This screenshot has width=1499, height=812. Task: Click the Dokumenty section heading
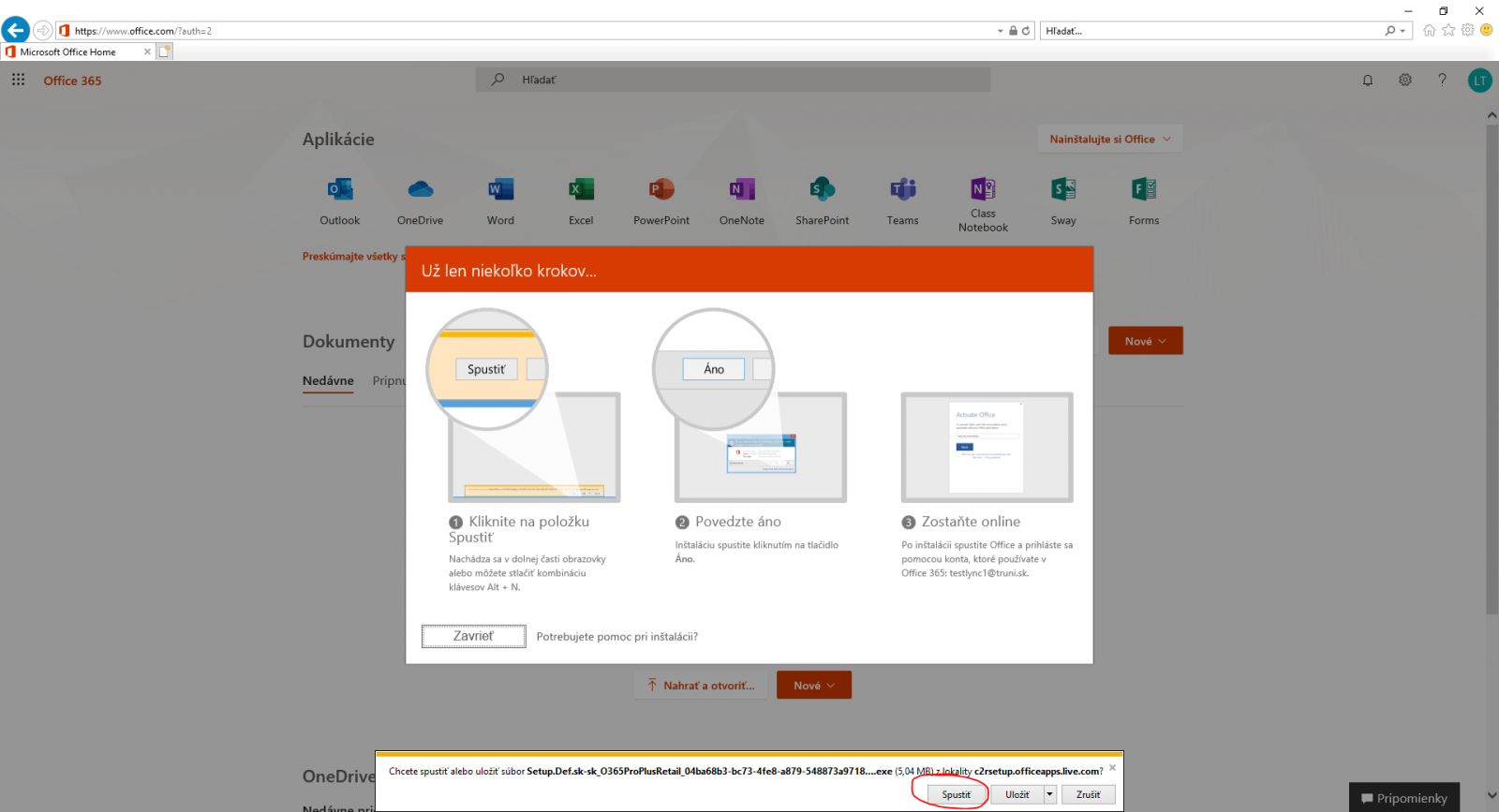[349, 342]
